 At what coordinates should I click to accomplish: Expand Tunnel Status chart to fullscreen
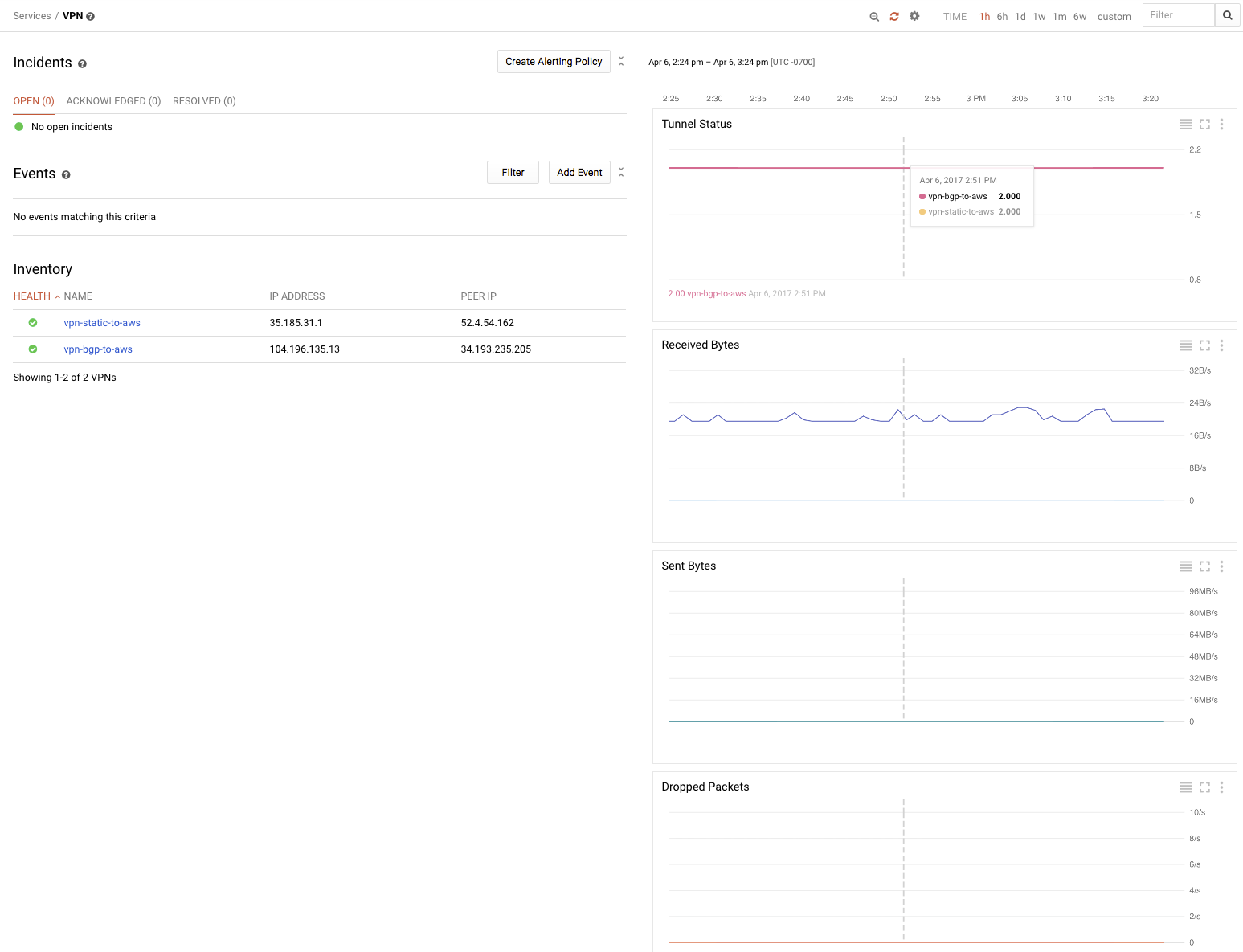coord(1204,124)
